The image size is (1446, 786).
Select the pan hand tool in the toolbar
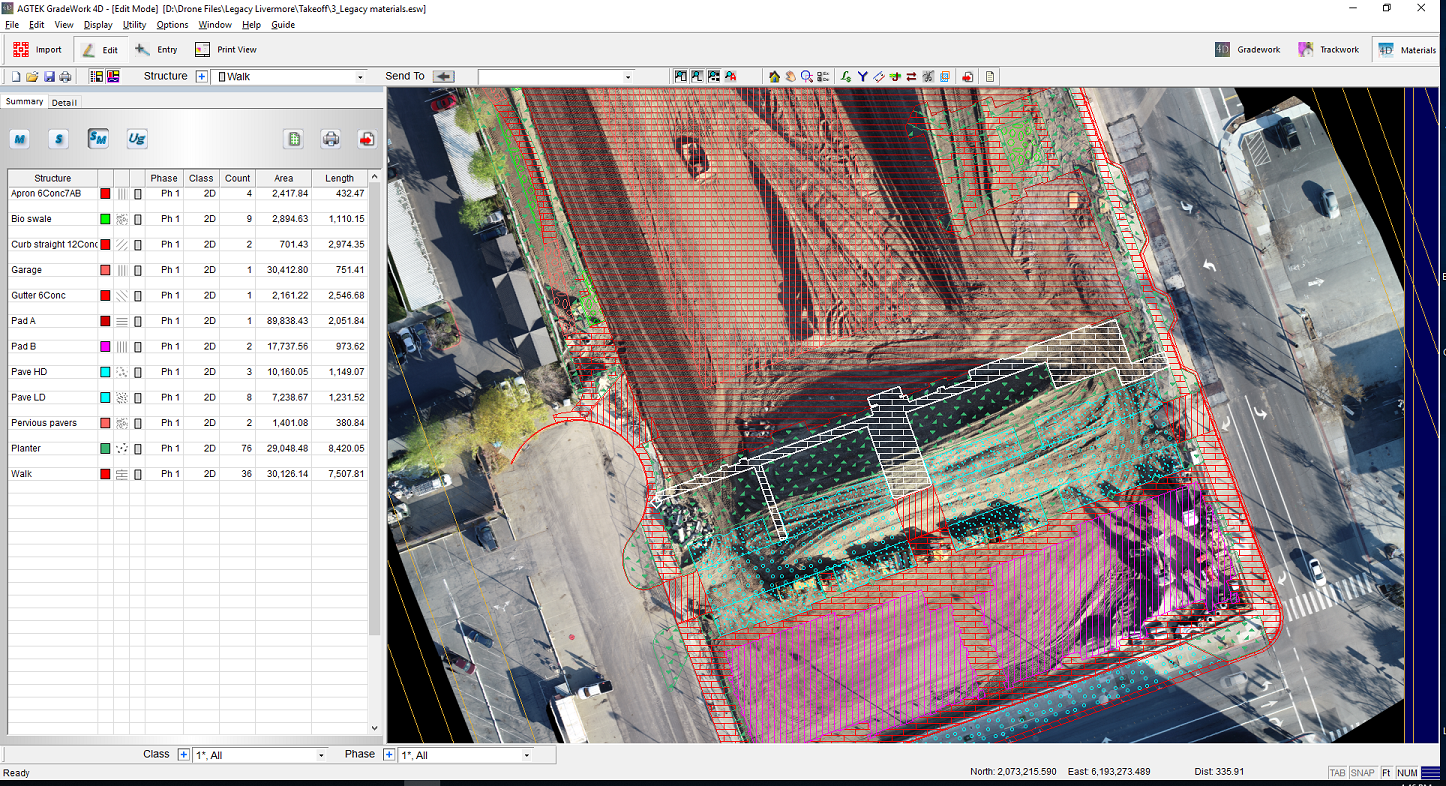click(791, 76)
